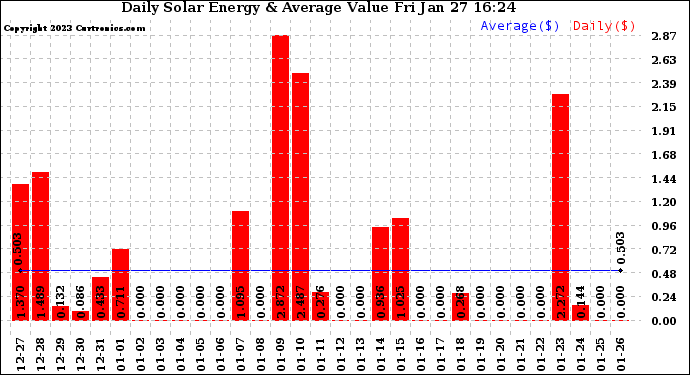
Task: Click the 01-20 date label
Action: (500, 355)
